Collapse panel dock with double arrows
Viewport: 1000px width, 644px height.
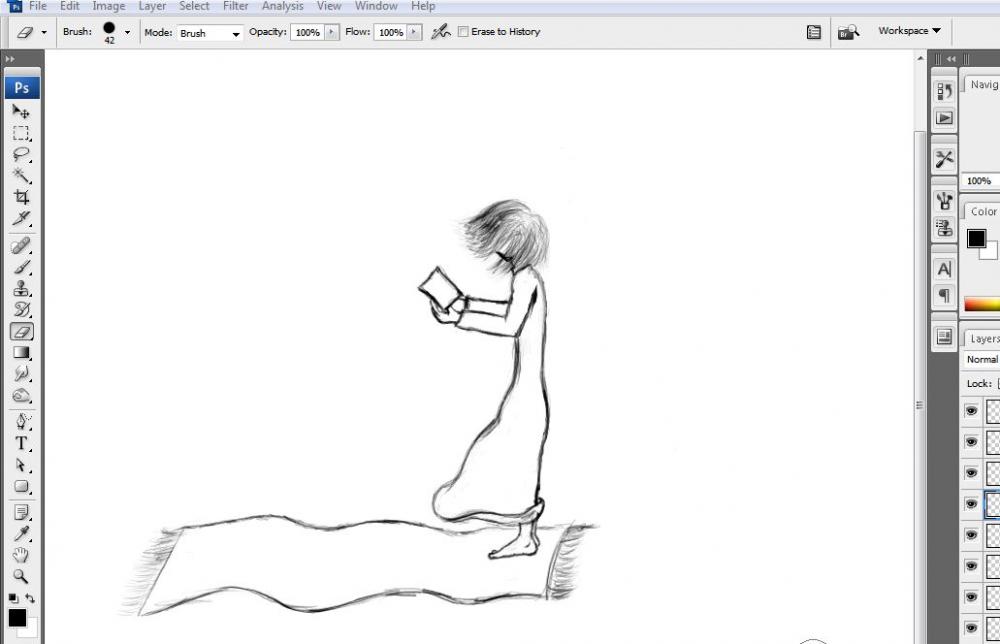point(951,59)
